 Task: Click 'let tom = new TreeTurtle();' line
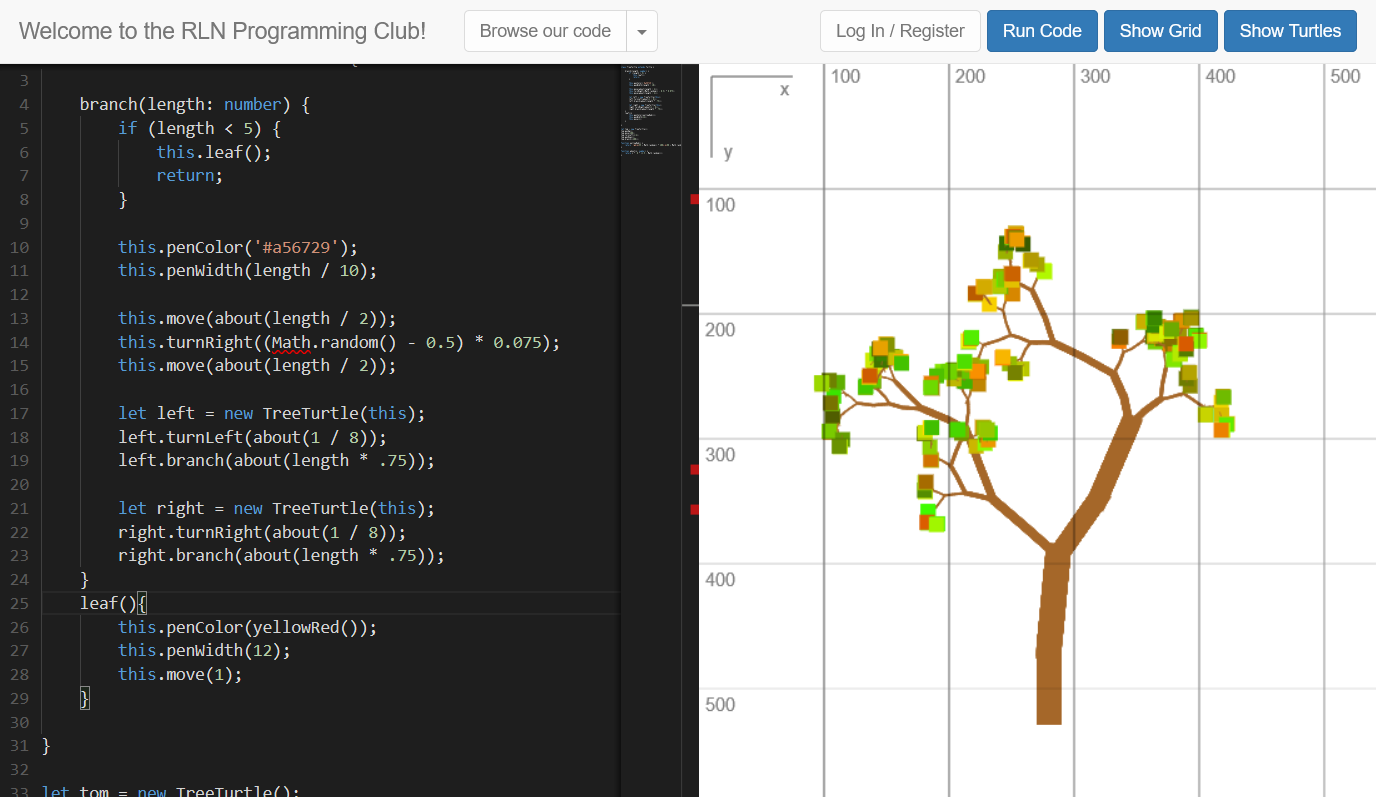[x=171, y=790]
